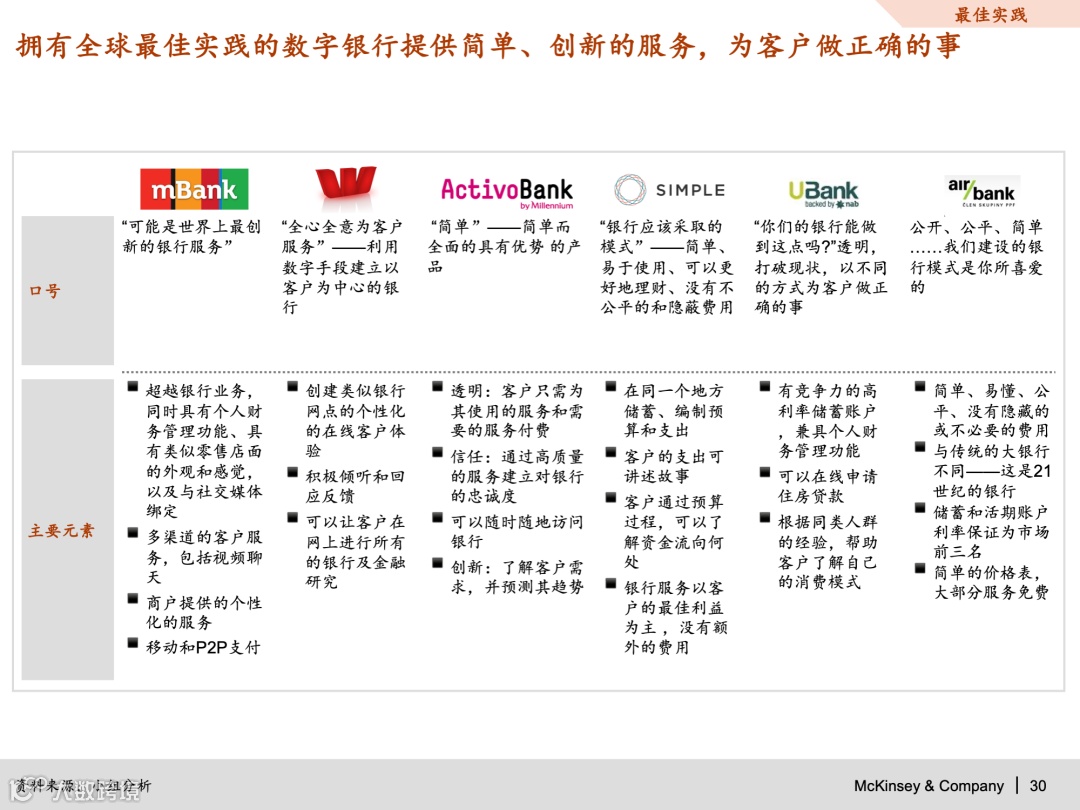
Task: Click air bank slogan 公开、公平、简单
Action: 977,256
